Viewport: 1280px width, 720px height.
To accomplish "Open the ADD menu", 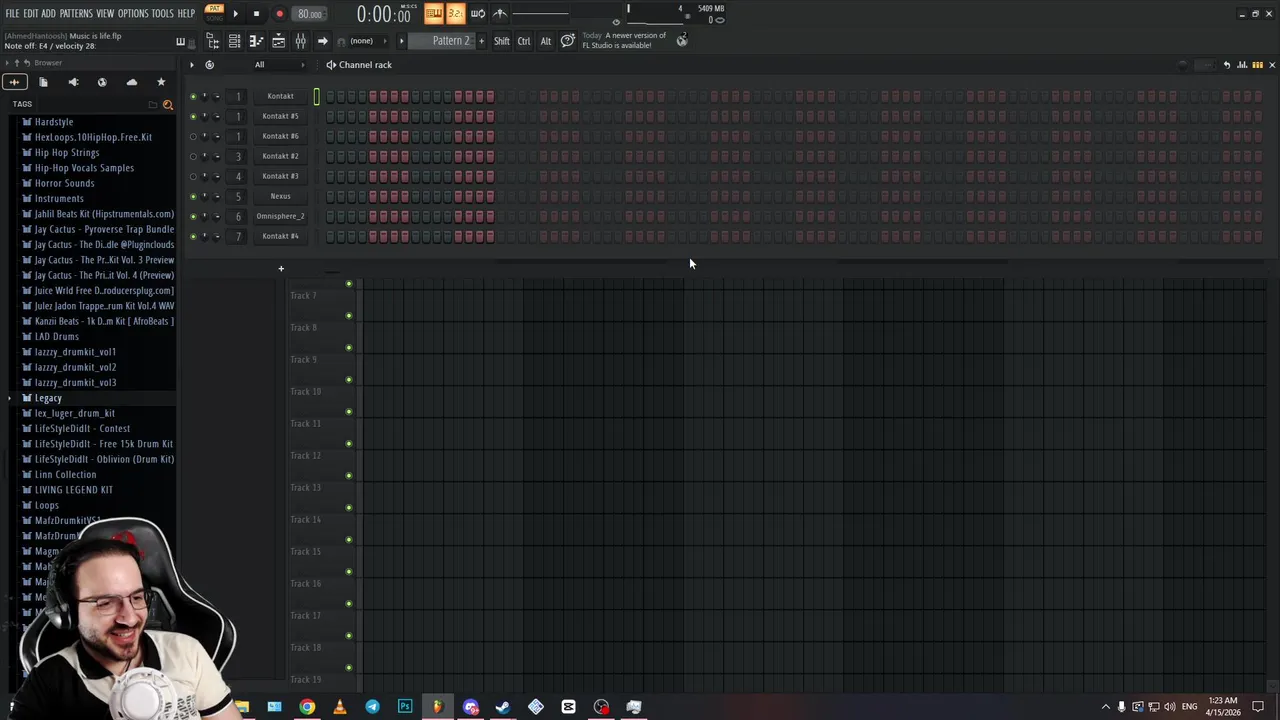I will (48, 13).
